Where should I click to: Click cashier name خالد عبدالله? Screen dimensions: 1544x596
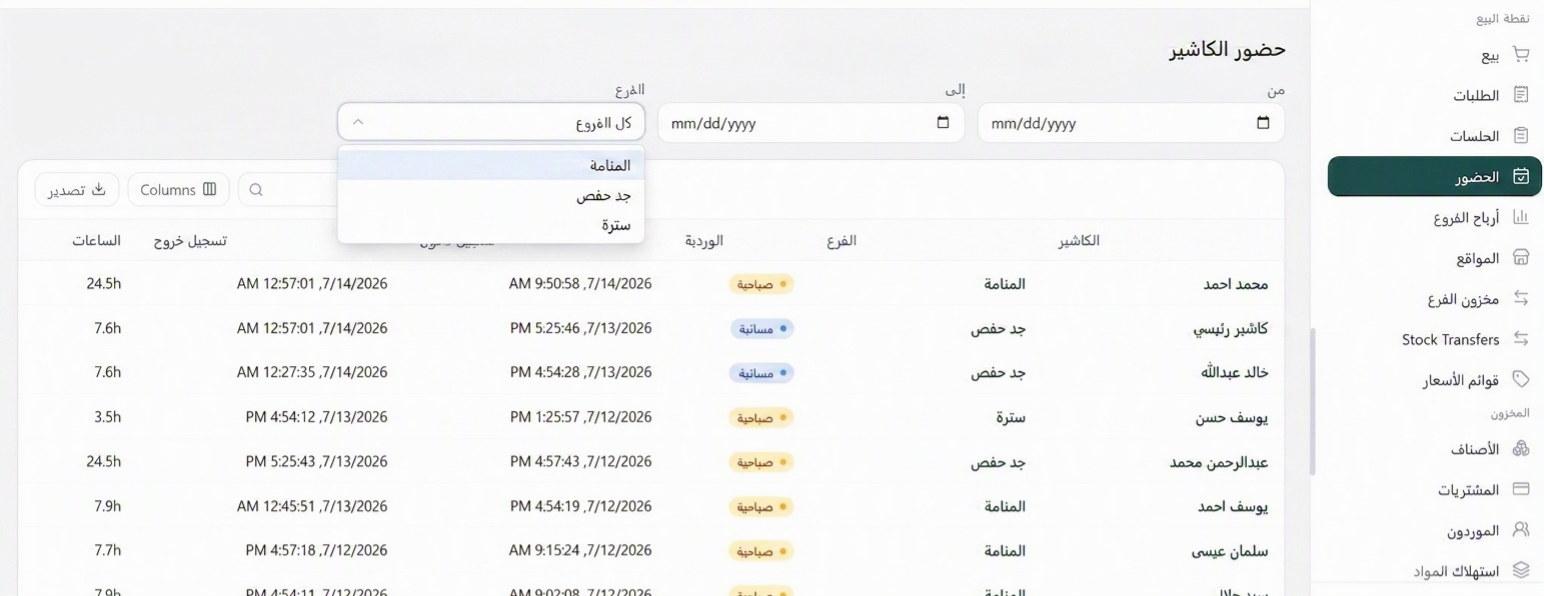click(1234, 373)
